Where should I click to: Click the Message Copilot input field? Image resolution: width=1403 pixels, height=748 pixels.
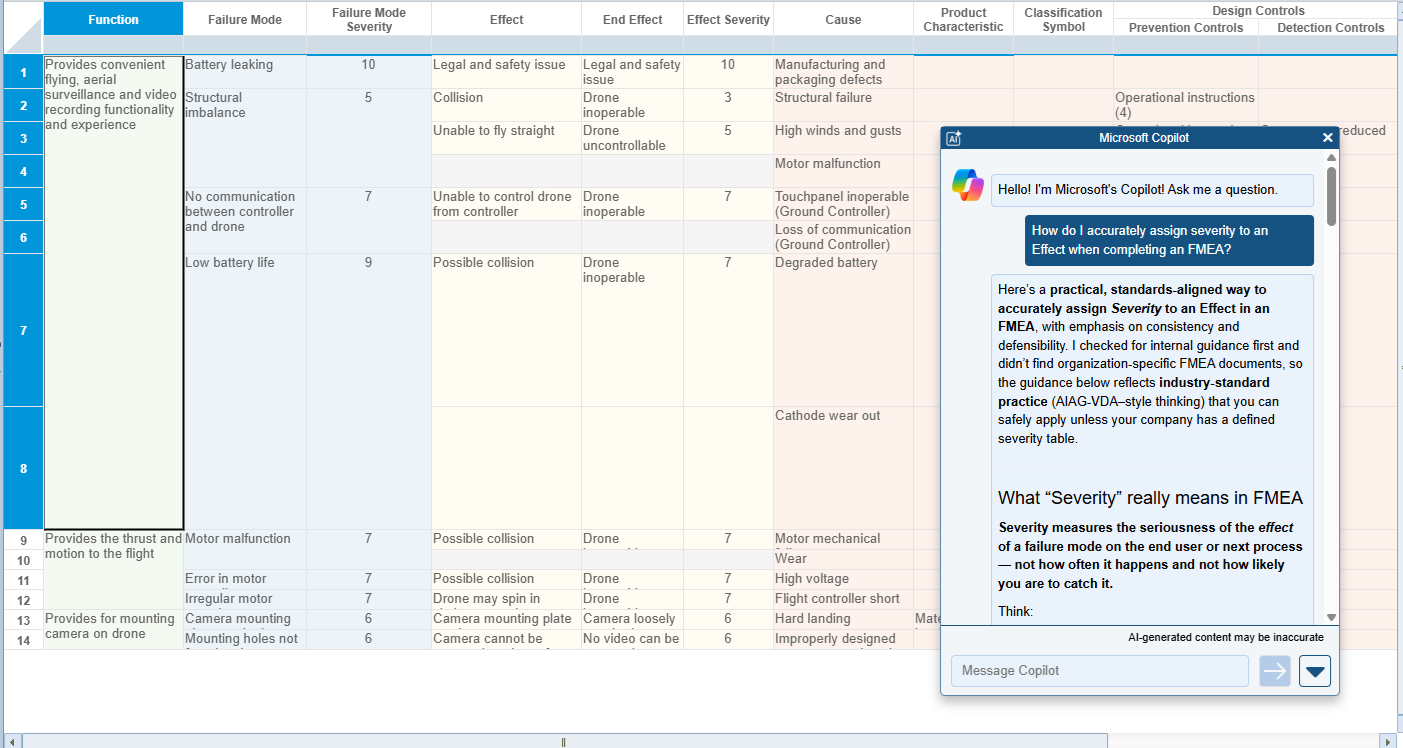[x=1099, y=670]
